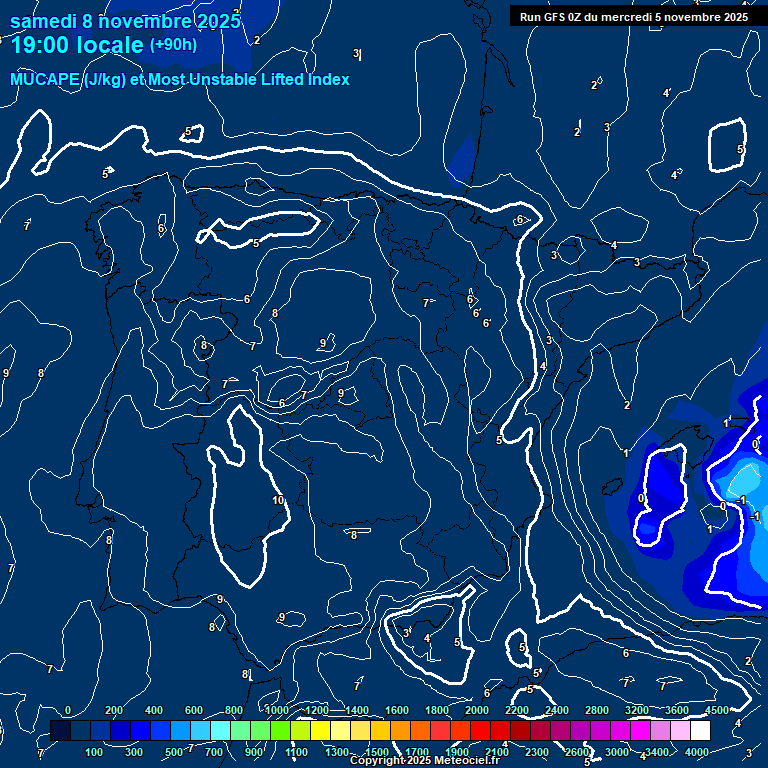Select legend value '1500'
Viewport: 768px width, 768px height.
377,752
